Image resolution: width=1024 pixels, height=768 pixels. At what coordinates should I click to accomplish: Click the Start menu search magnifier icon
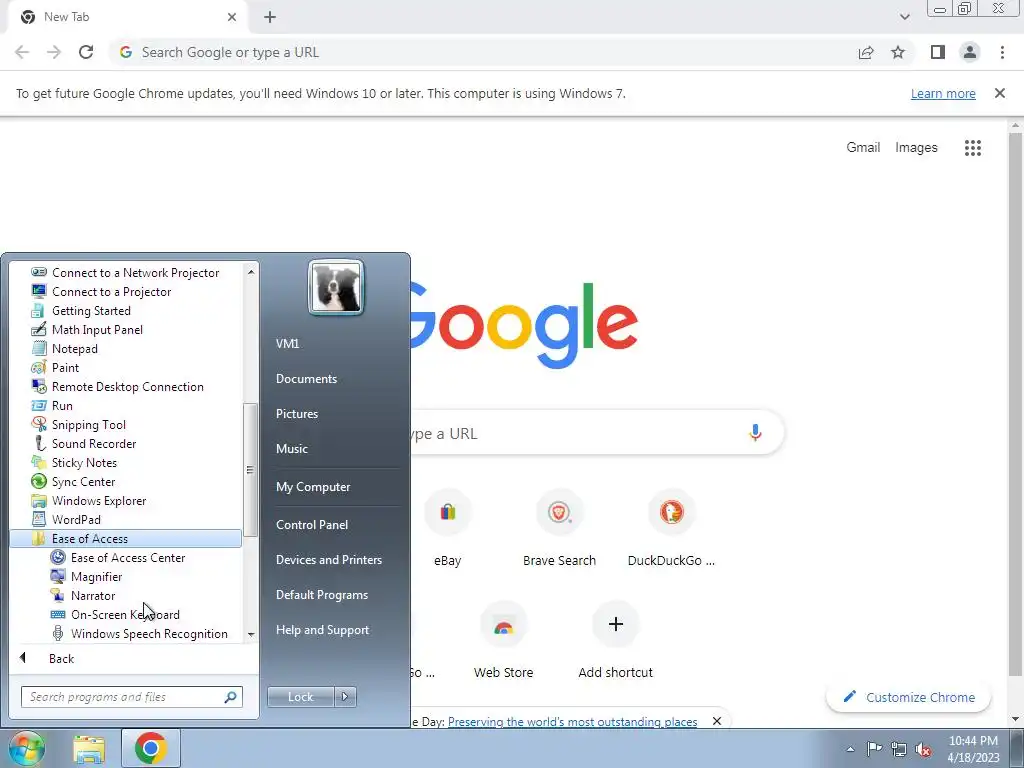230,697
